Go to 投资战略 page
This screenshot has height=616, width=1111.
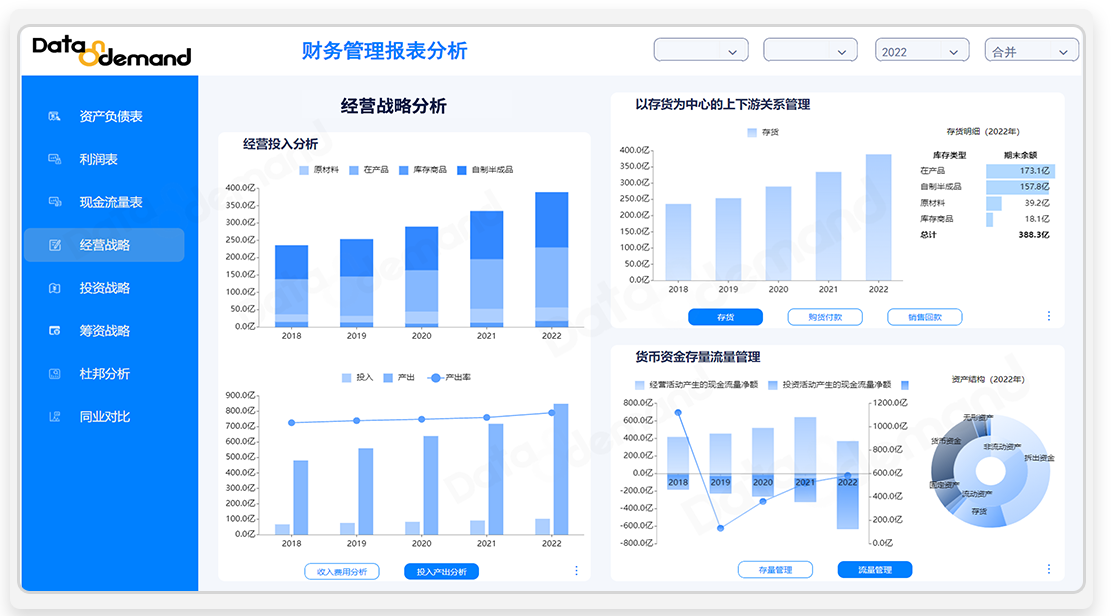(x=104, y=288)
